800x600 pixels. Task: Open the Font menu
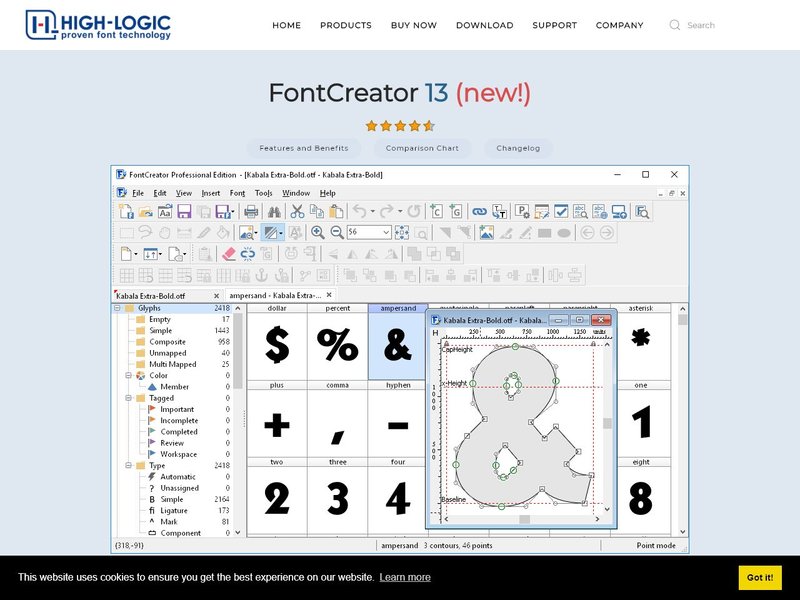point(237,193)
